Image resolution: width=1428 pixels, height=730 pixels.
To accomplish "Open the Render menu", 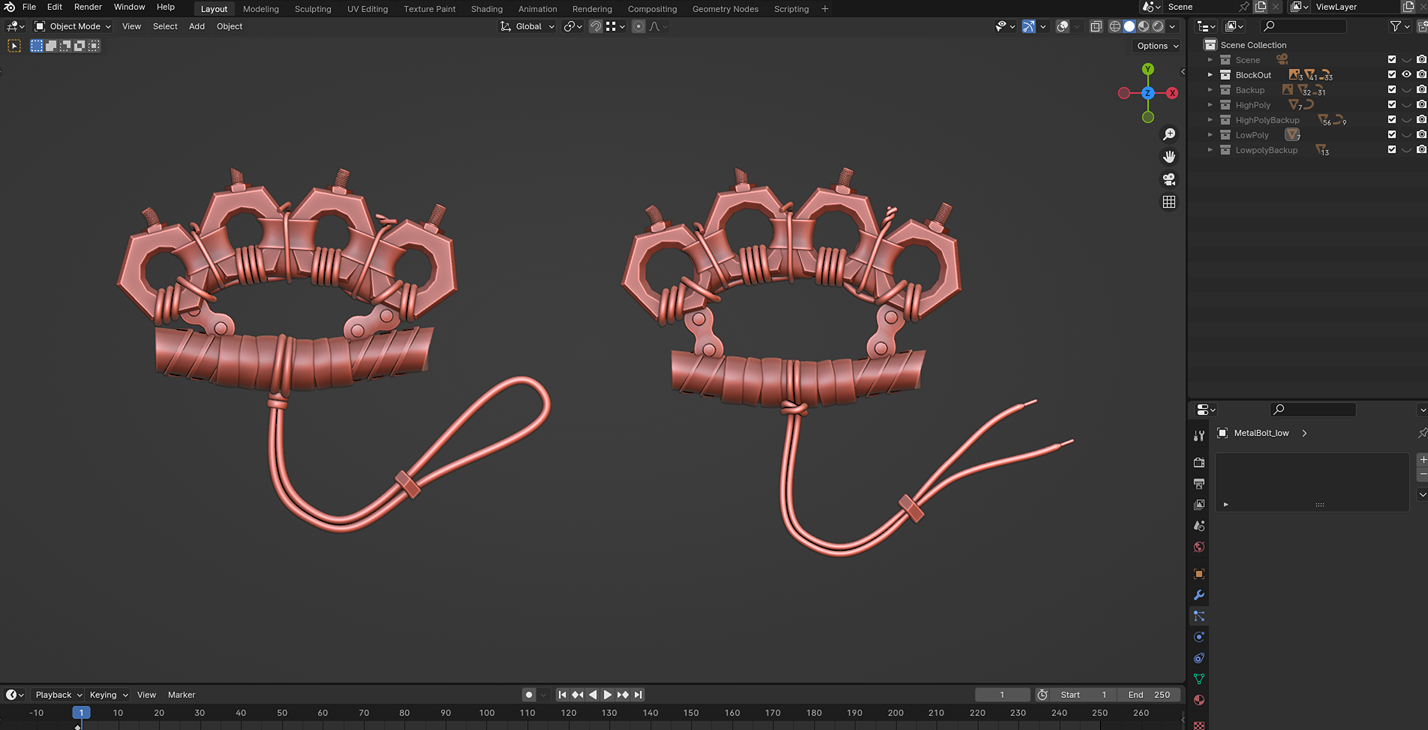I will tap(88, 7).
